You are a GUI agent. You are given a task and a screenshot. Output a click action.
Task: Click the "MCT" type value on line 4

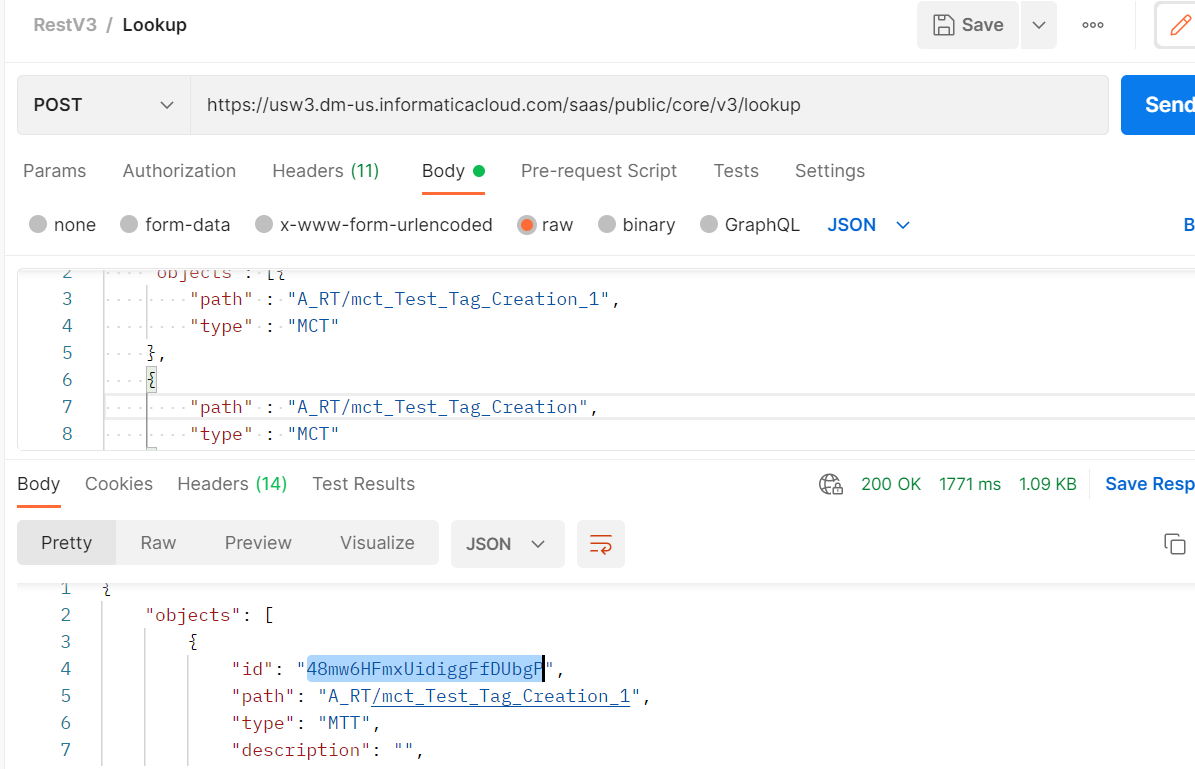(x=312, y=326)
